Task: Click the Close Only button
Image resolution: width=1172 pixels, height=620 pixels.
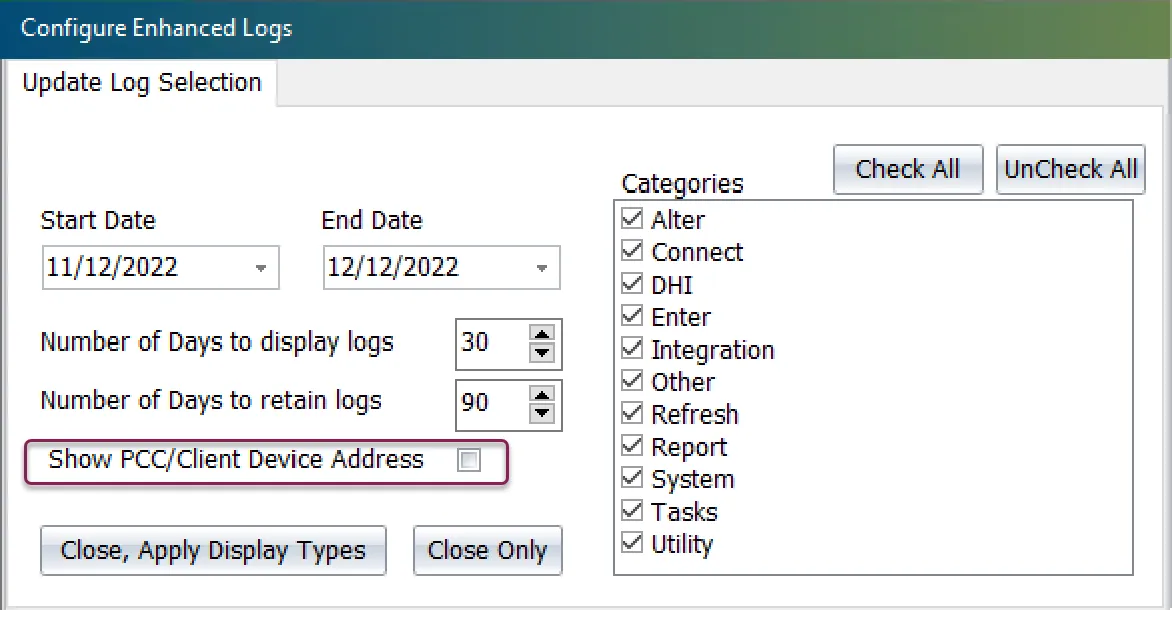Action: coord(487,550)
